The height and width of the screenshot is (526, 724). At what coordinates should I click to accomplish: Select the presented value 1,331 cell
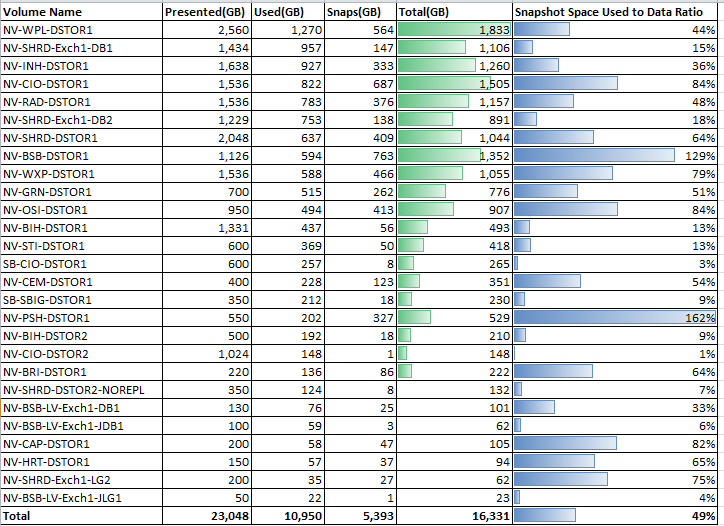207,228
